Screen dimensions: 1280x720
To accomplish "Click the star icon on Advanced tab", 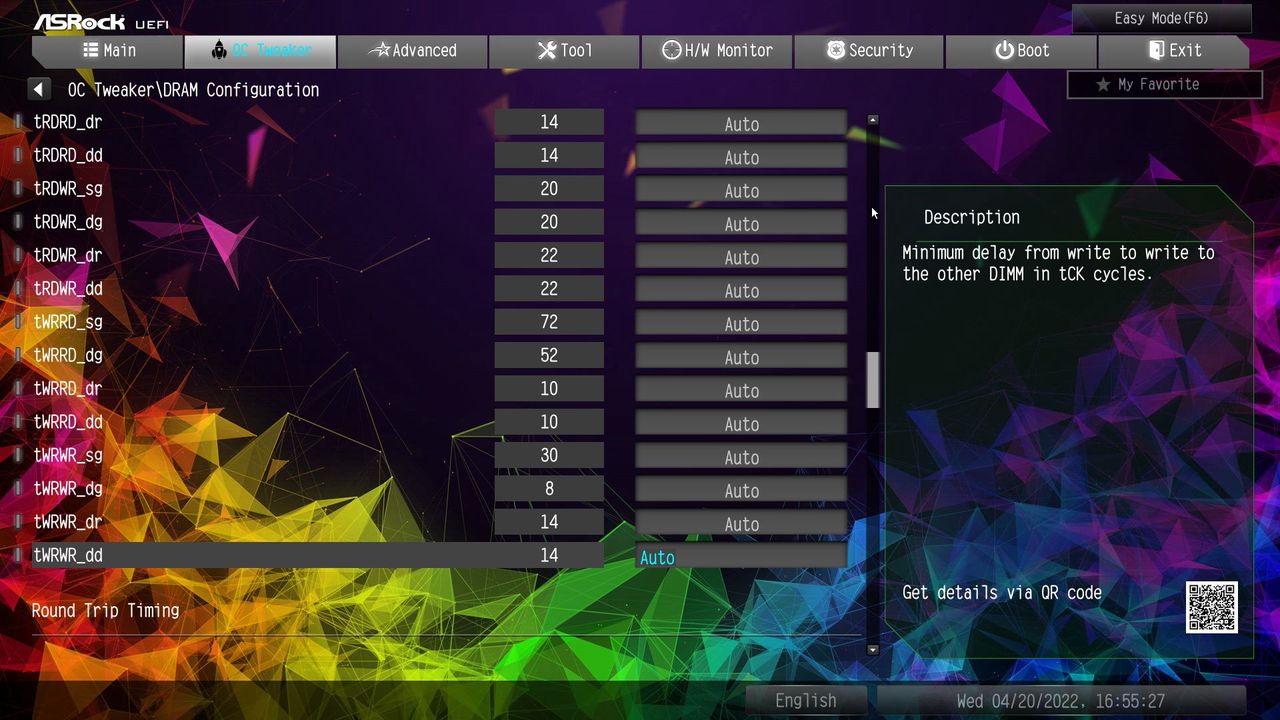I will pyautogui.click(x=379, y=50).
